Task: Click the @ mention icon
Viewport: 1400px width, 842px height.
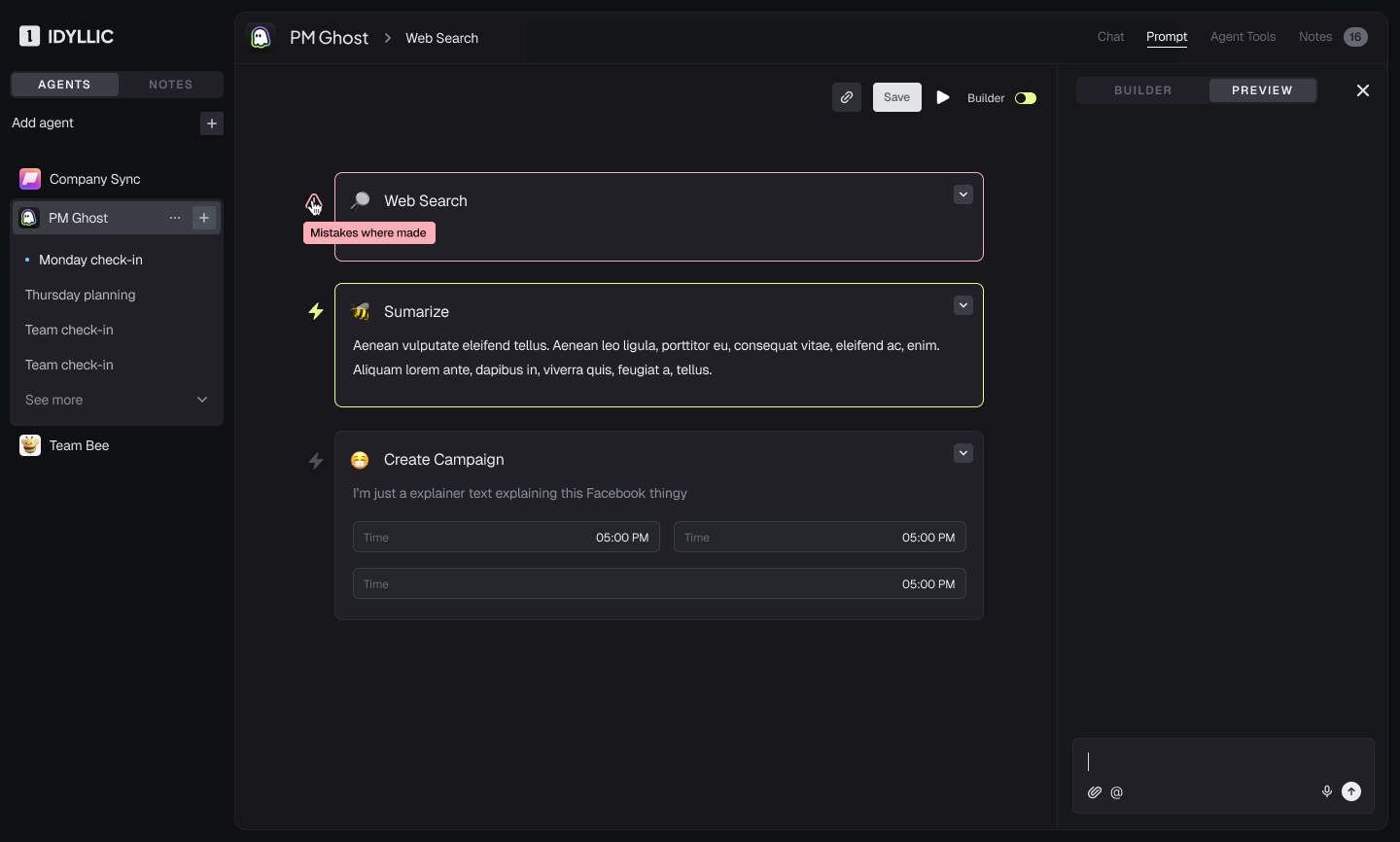Action: click(x=1117, y=792)
